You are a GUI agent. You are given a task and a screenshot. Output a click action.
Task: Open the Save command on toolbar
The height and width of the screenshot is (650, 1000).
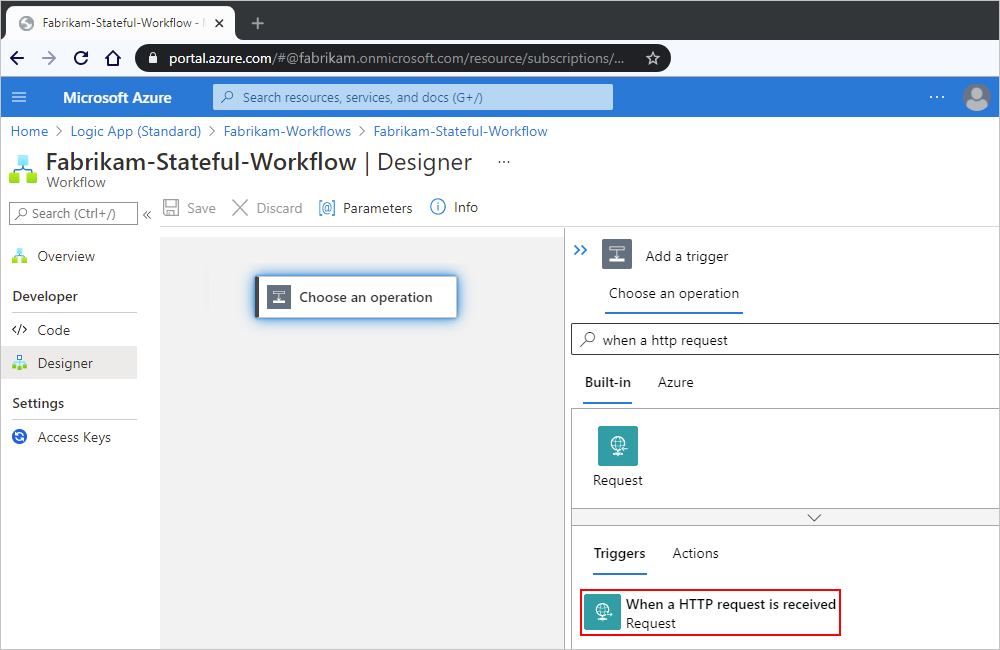tap(189, 207)
